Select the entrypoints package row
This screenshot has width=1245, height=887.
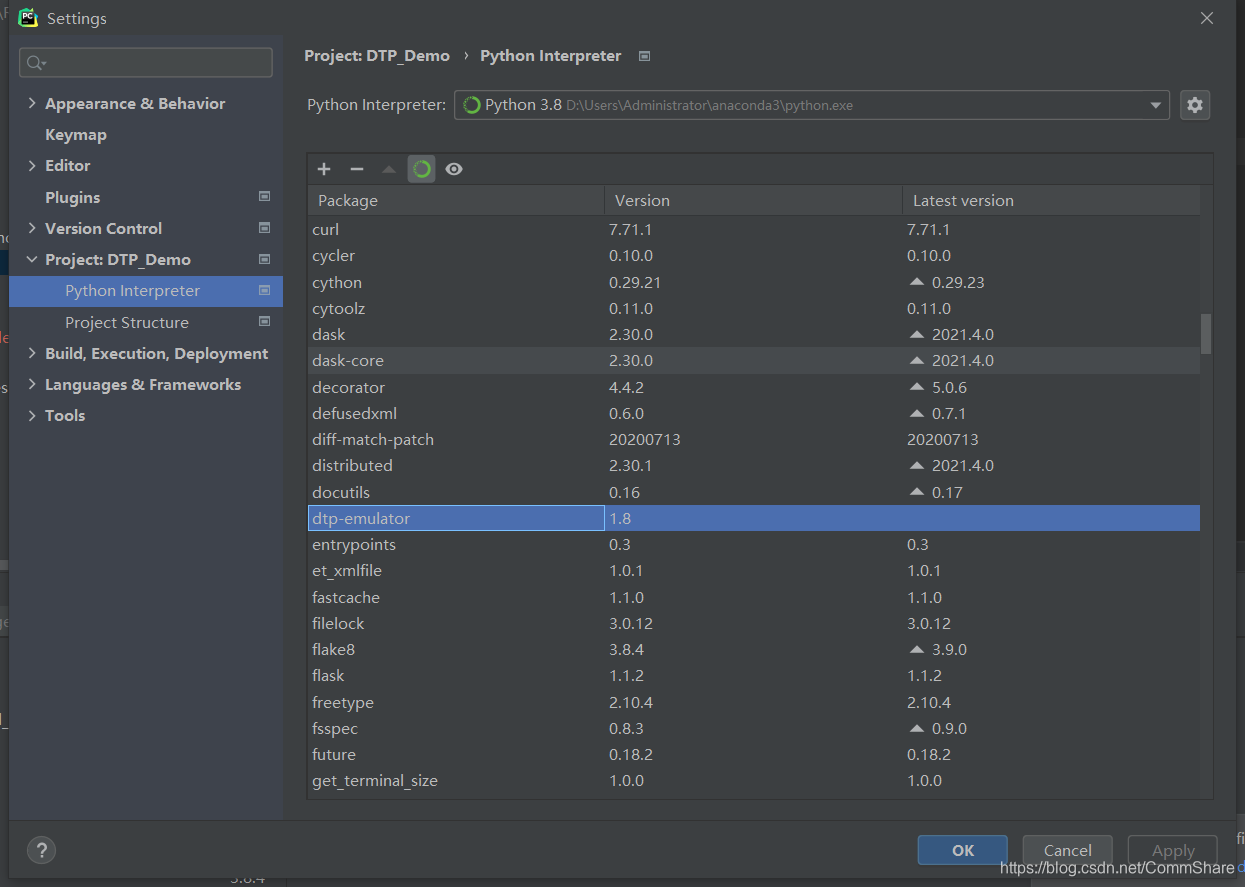point(754,544)
